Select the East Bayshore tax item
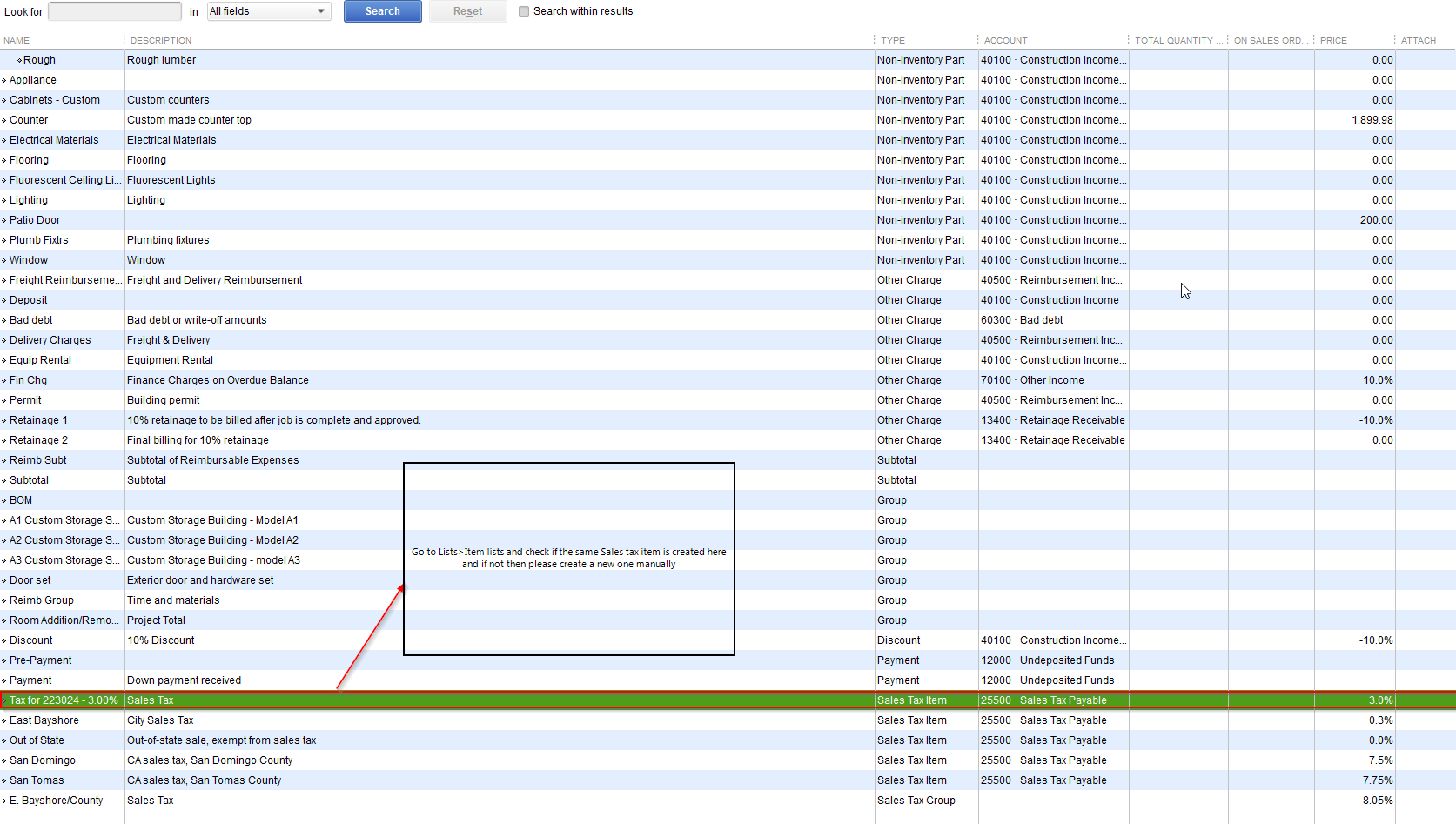Viewport: 1456px width, 824px height. tap(44, 720)
